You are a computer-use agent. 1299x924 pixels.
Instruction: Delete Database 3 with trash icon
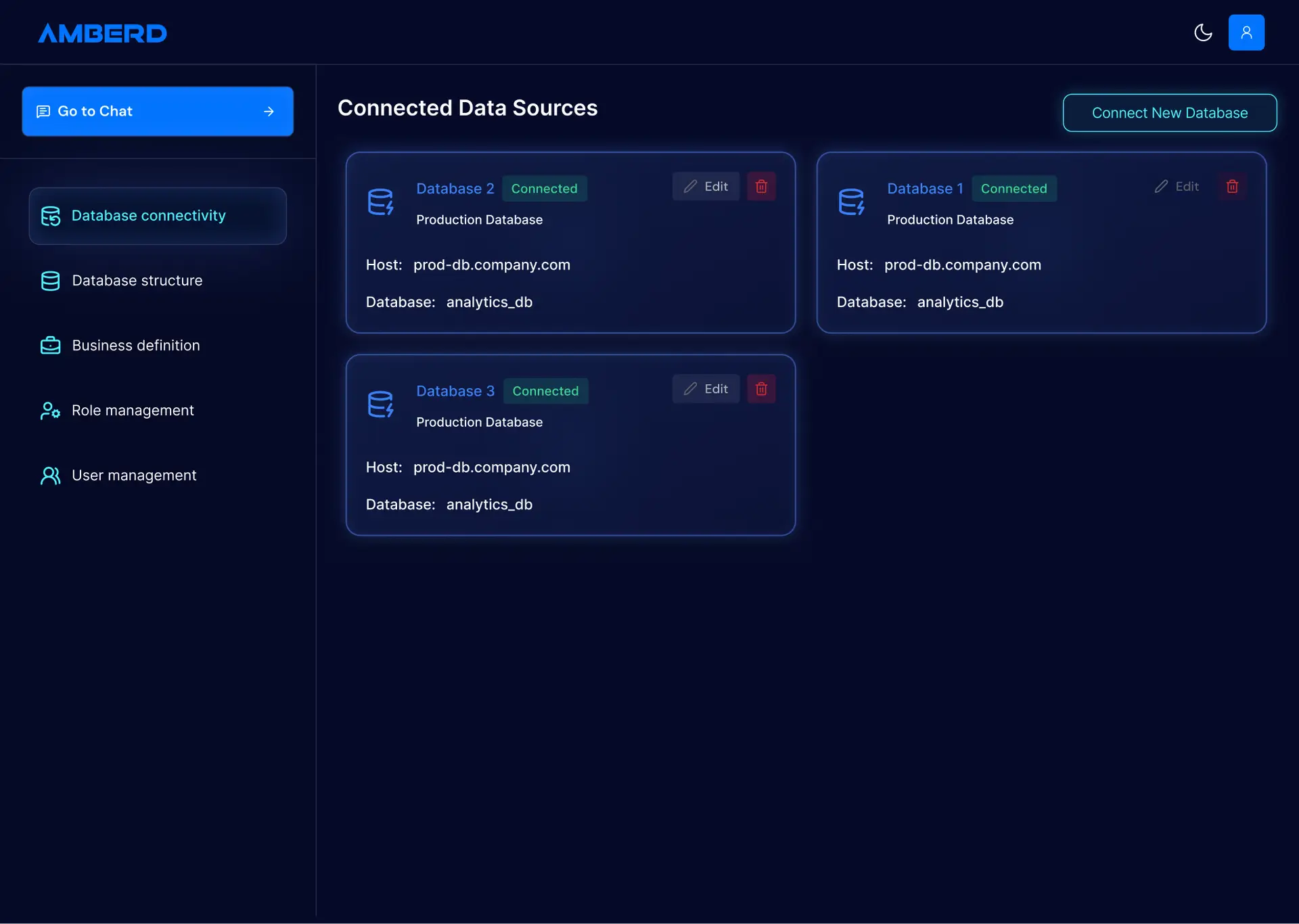[761, 389]
